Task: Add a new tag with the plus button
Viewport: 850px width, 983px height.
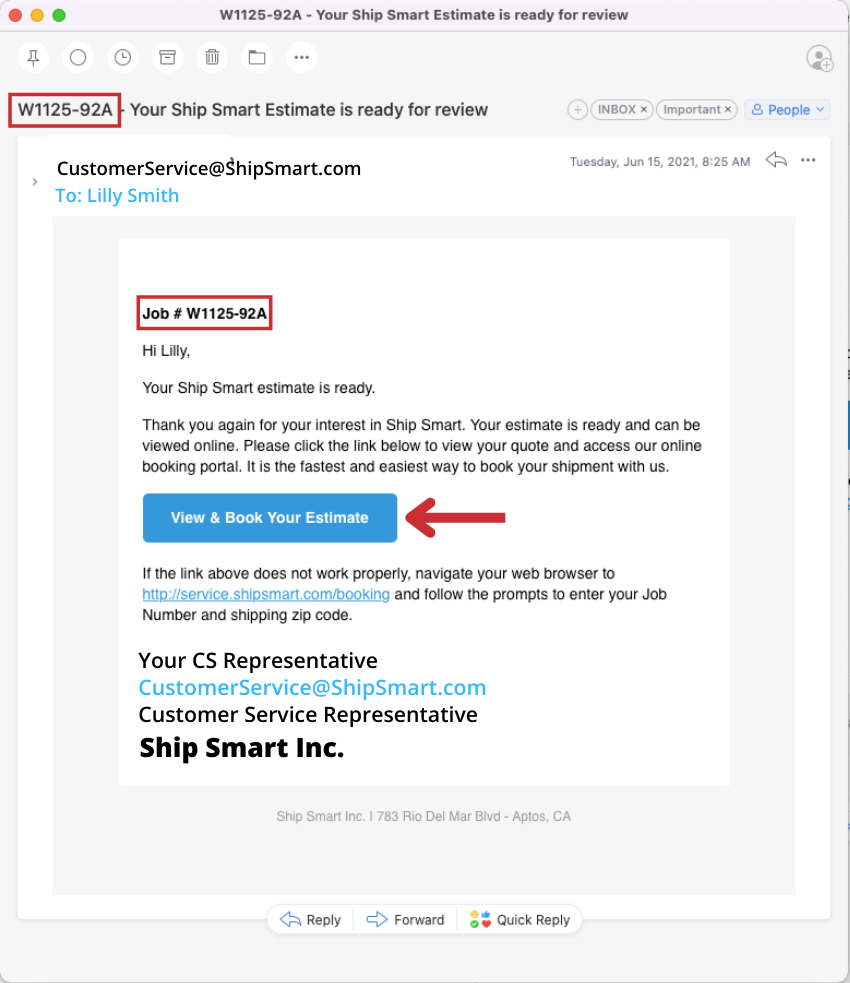Action: click(577, 110)
